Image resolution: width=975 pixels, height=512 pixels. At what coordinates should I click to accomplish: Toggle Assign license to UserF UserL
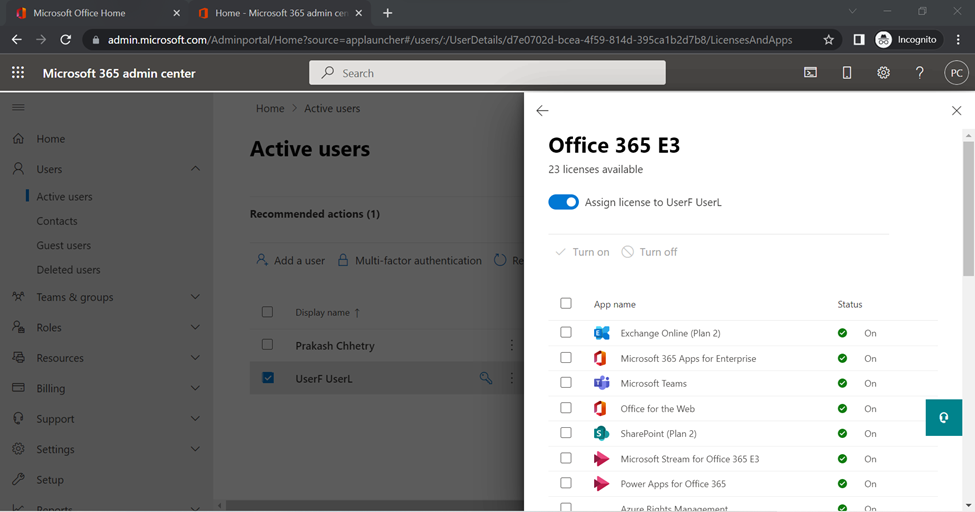click(x=563, y=202)
